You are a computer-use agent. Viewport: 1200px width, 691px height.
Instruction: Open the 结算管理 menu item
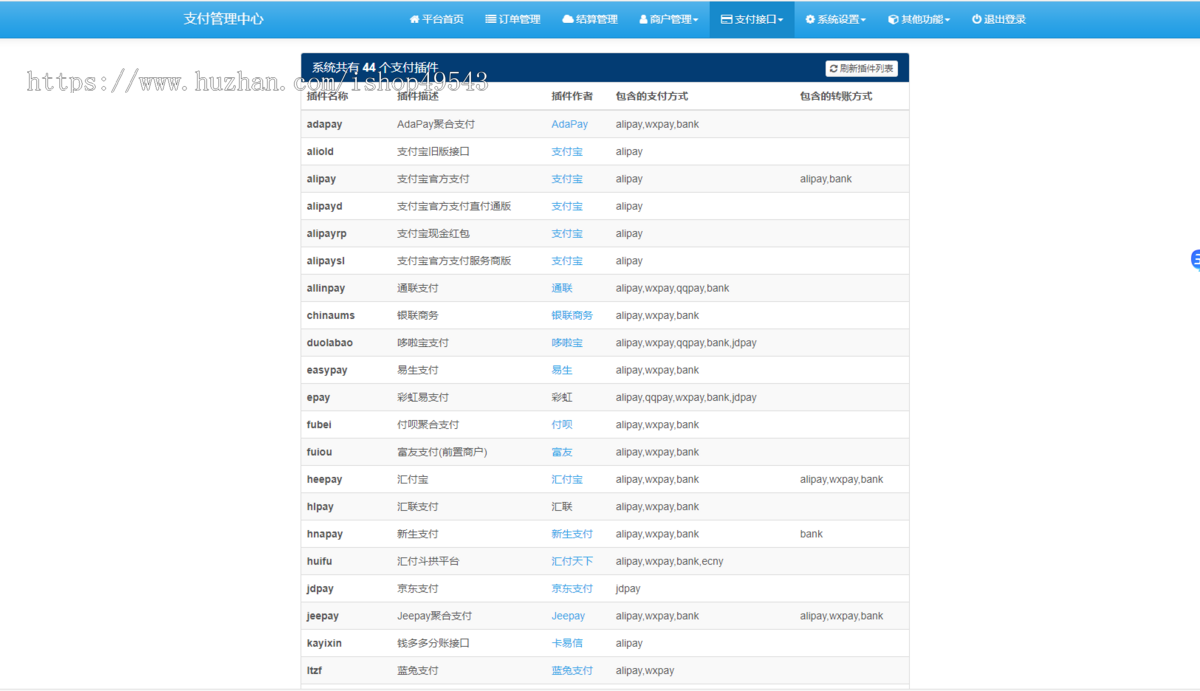click(590, 19)
